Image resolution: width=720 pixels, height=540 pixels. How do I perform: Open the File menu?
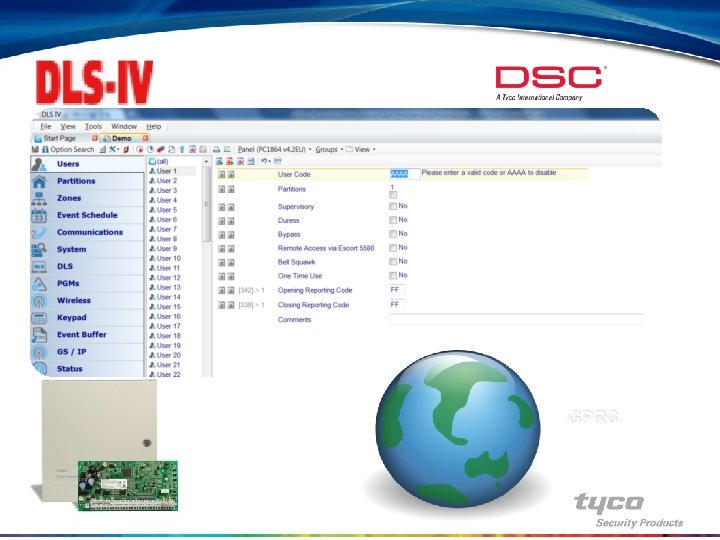tap(46, 126)
